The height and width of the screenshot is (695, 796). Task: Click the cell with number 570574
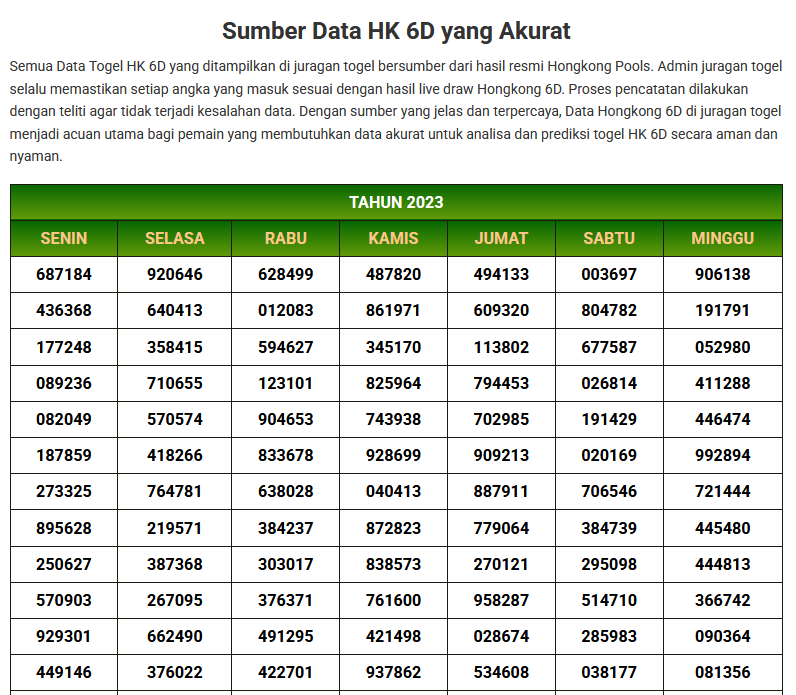(x=175, y=419)
